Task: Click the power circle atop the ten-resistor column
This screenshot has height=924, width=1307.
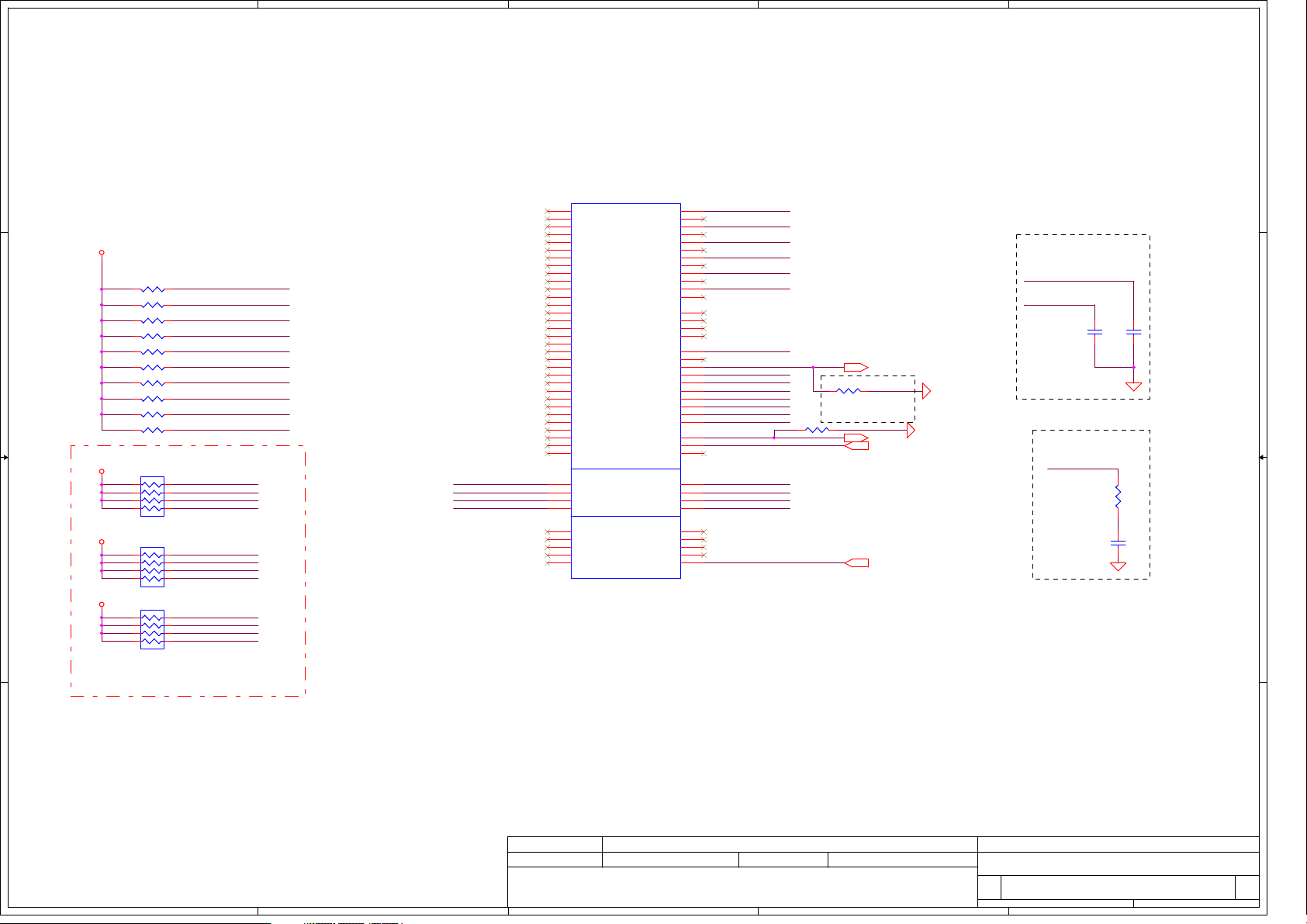Action: [102, 252]
